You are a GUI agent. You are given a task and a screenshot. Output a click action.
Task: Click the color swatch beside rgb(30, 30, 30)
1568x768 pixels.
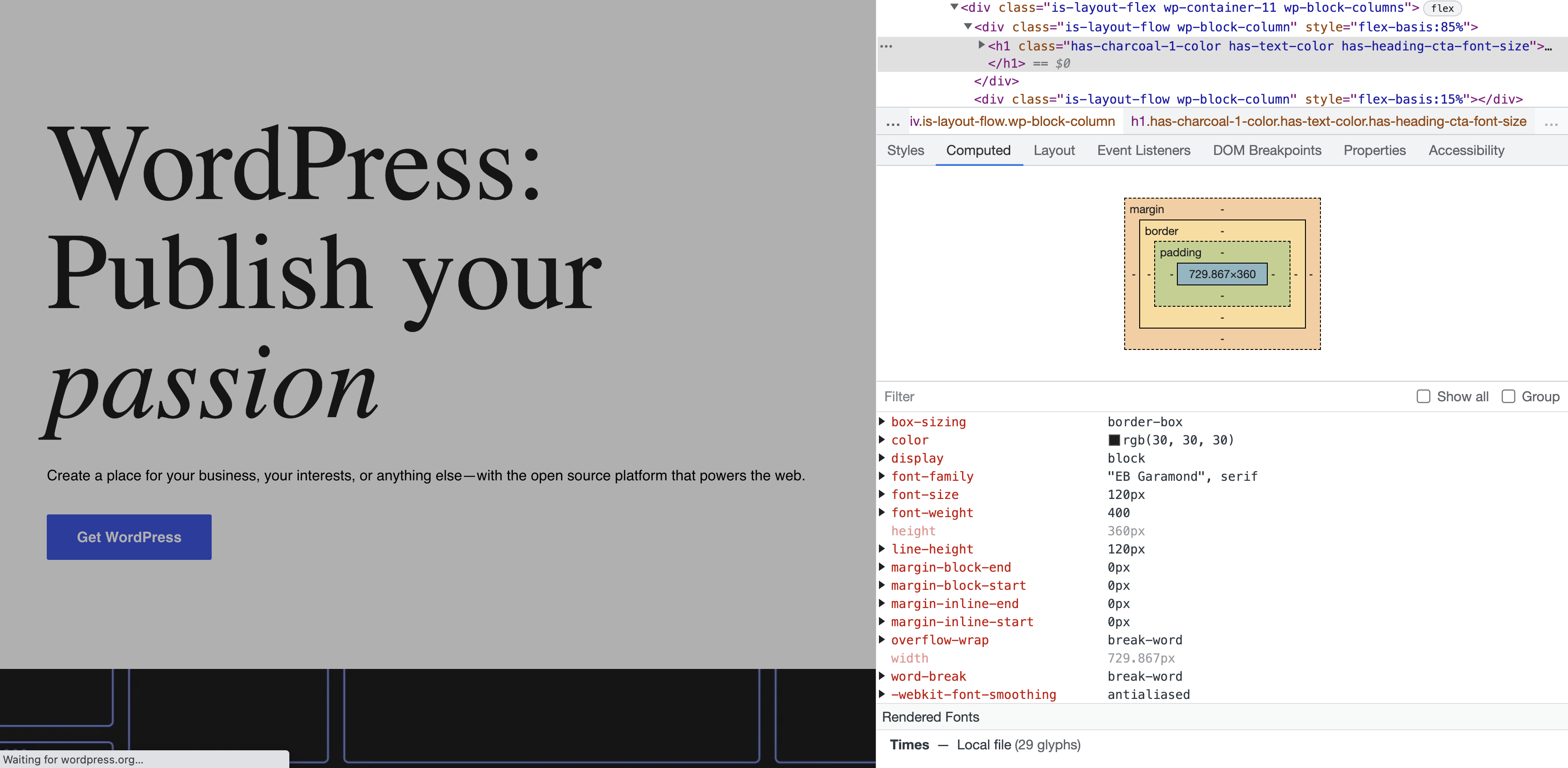[x=1115, y=440]
